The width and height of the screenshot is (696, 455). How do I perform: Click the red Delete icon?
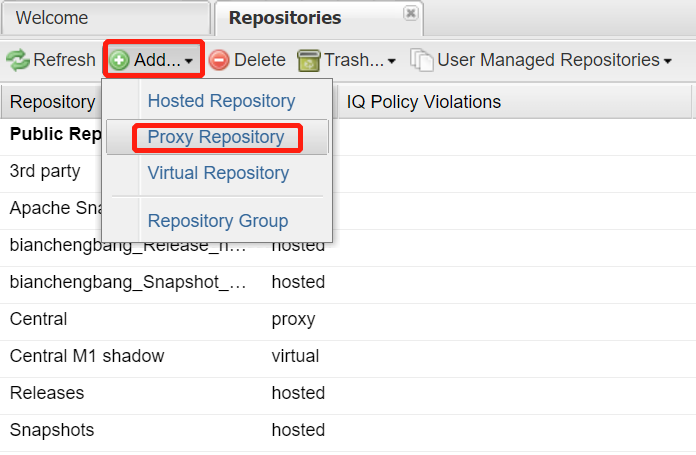(219, 60)
